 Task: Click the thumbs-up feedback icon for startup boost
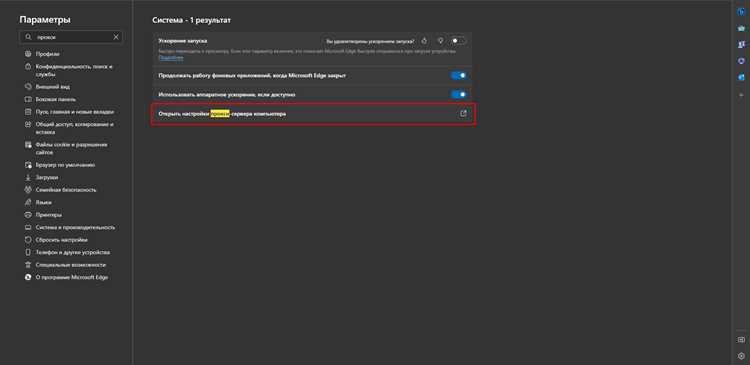(424, 41)
